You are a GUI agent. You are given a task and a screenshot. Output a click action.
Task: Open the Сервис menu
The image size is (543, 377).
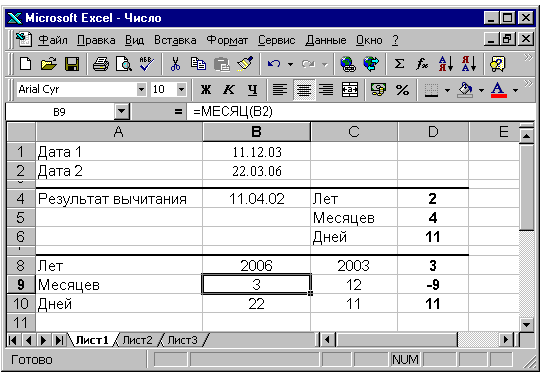point(276,40)
